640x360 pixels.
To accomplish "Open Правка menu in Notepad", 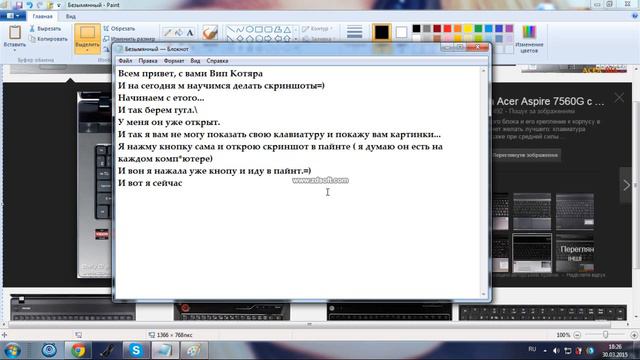I will click(x=148, y=61).
